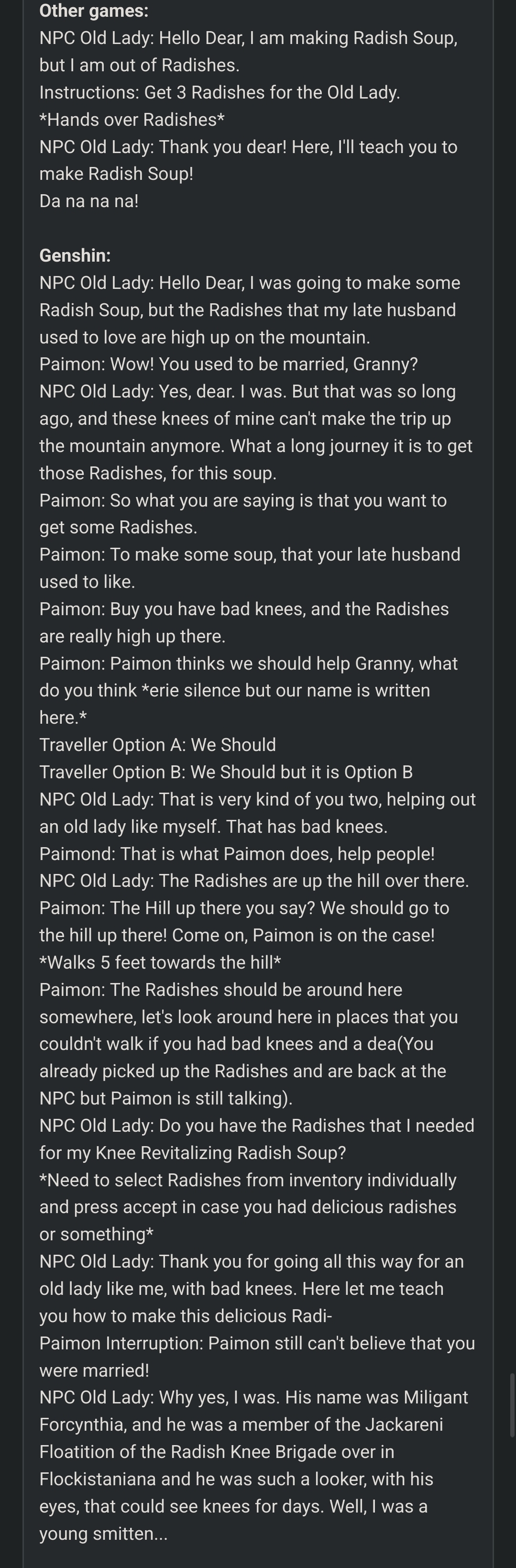516x1568 pixels.
Task: Click the 'make Radish Soup!' line
Action: pos(116,174)
